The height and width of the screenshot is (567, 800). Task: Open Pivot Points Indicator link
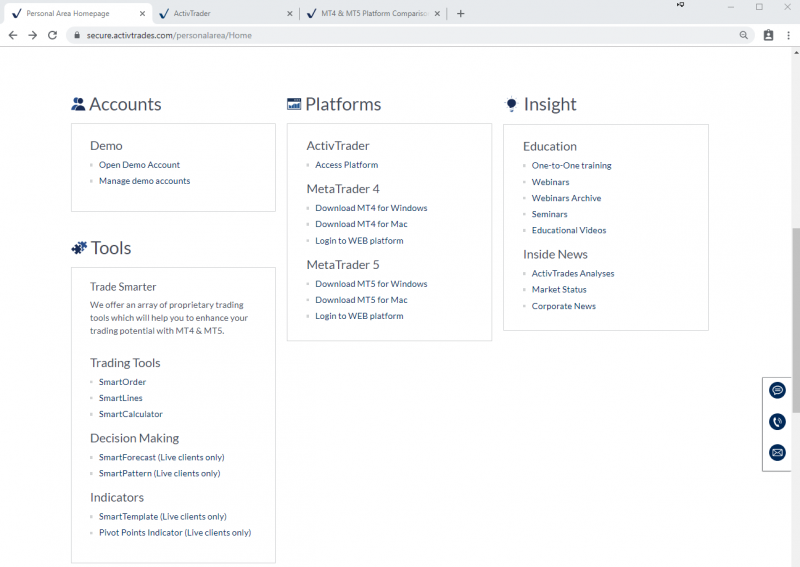point(175,532)
